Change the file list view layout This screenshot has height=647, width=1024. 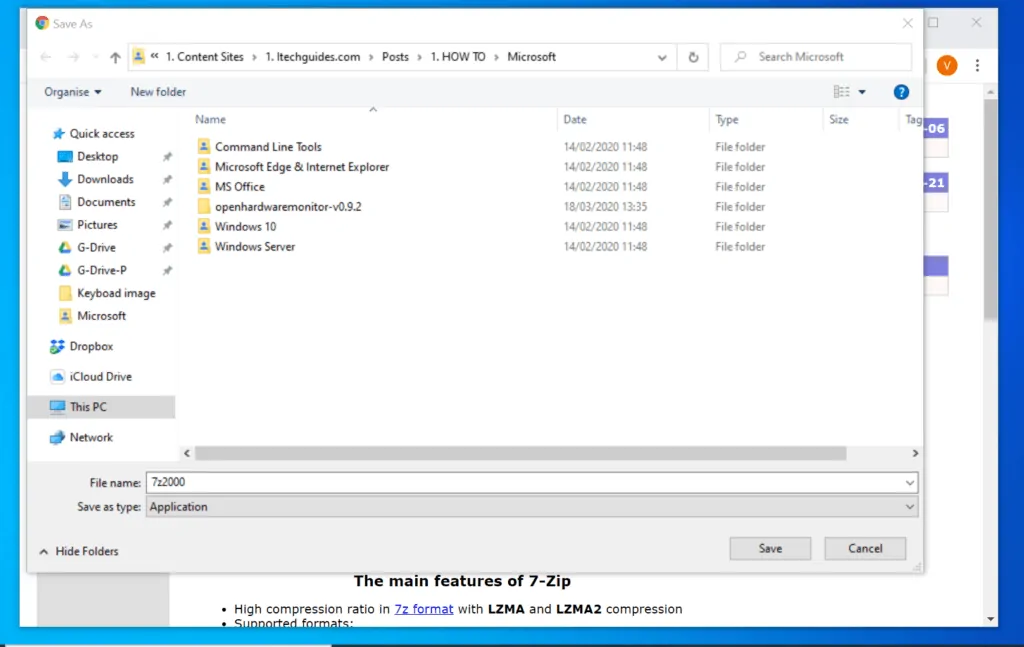(x=843, y=91)
